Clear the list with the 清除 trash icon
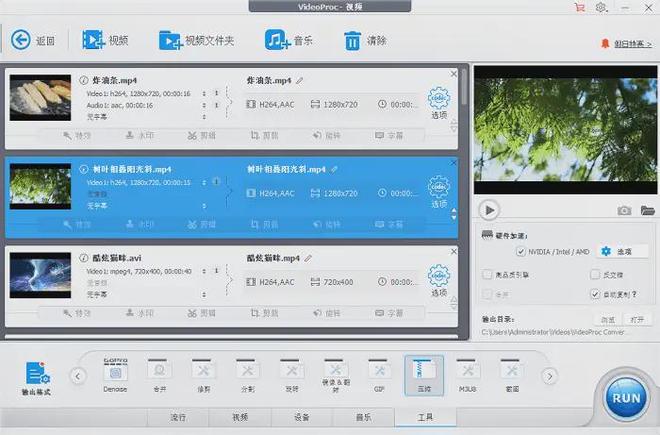 (352, 41)
